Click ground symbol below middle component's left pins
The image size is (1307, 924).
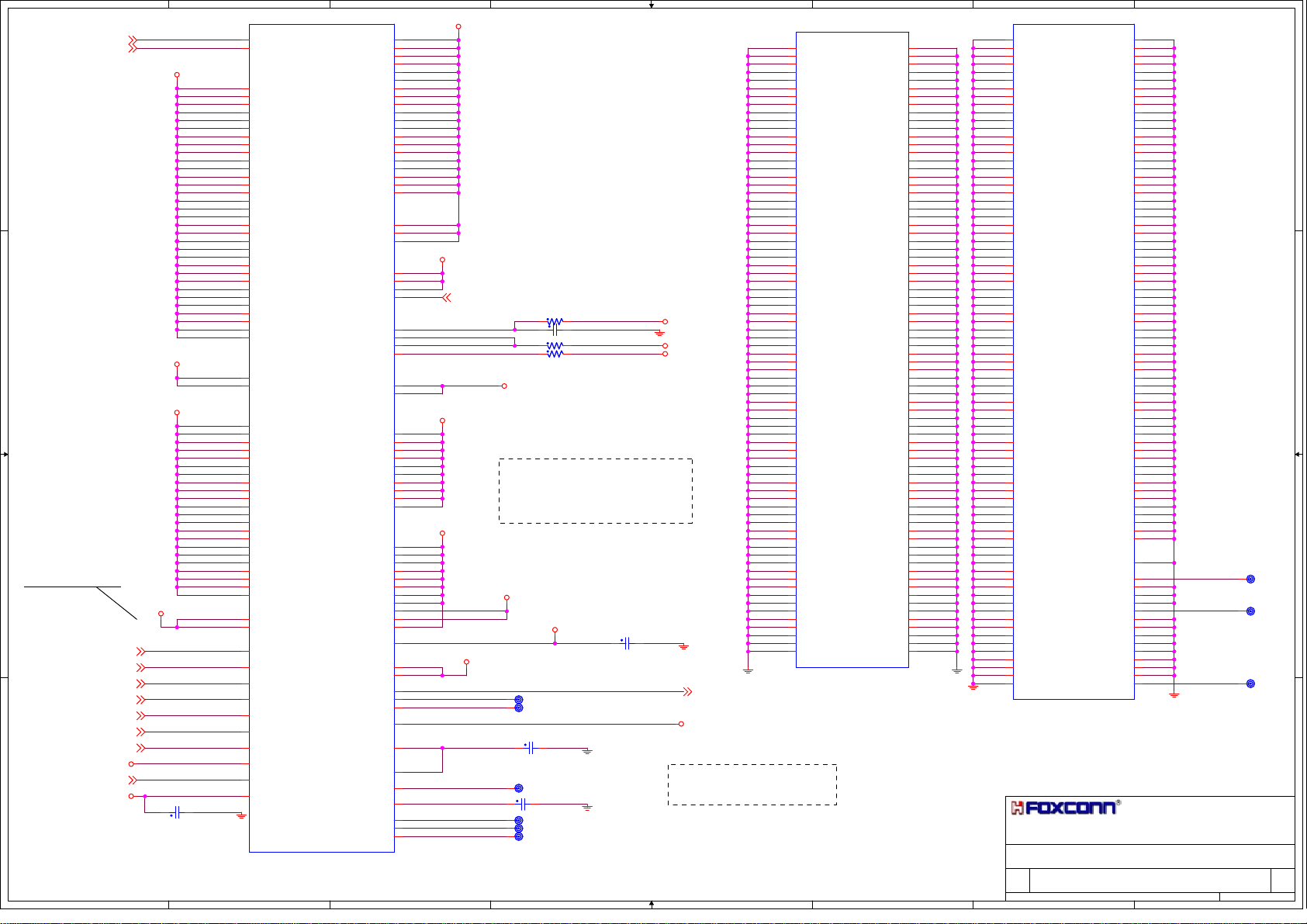point(748,670)
